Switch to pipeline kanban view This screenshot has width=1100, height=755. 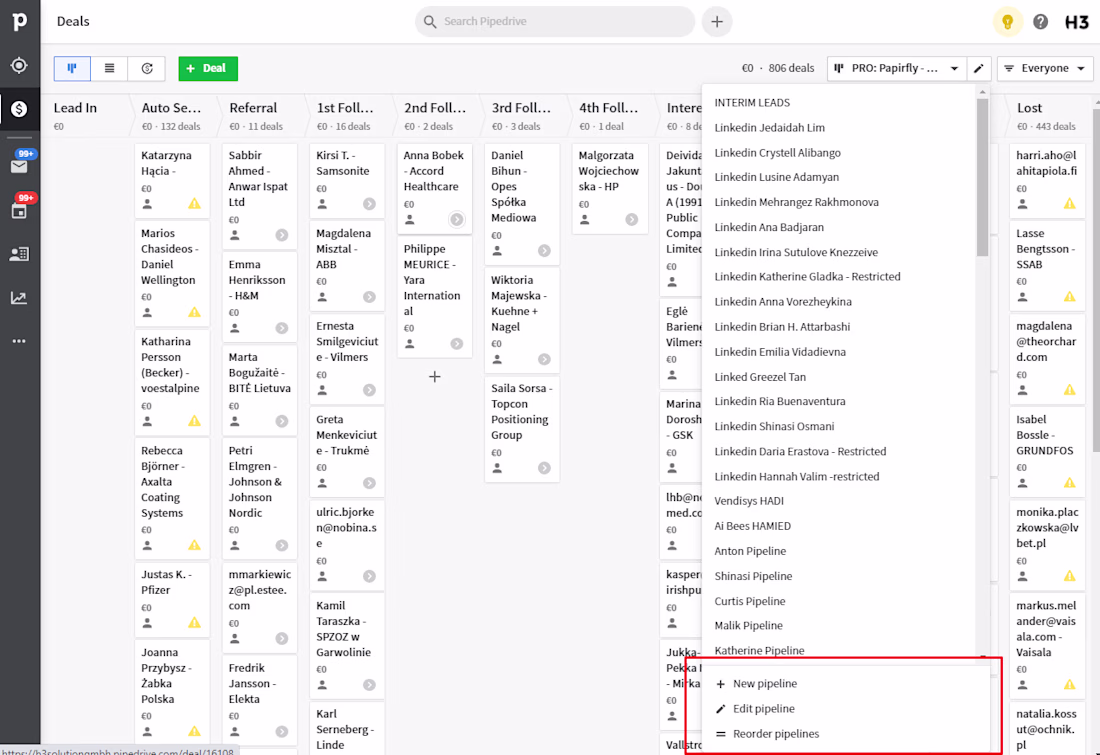[72, 69]
